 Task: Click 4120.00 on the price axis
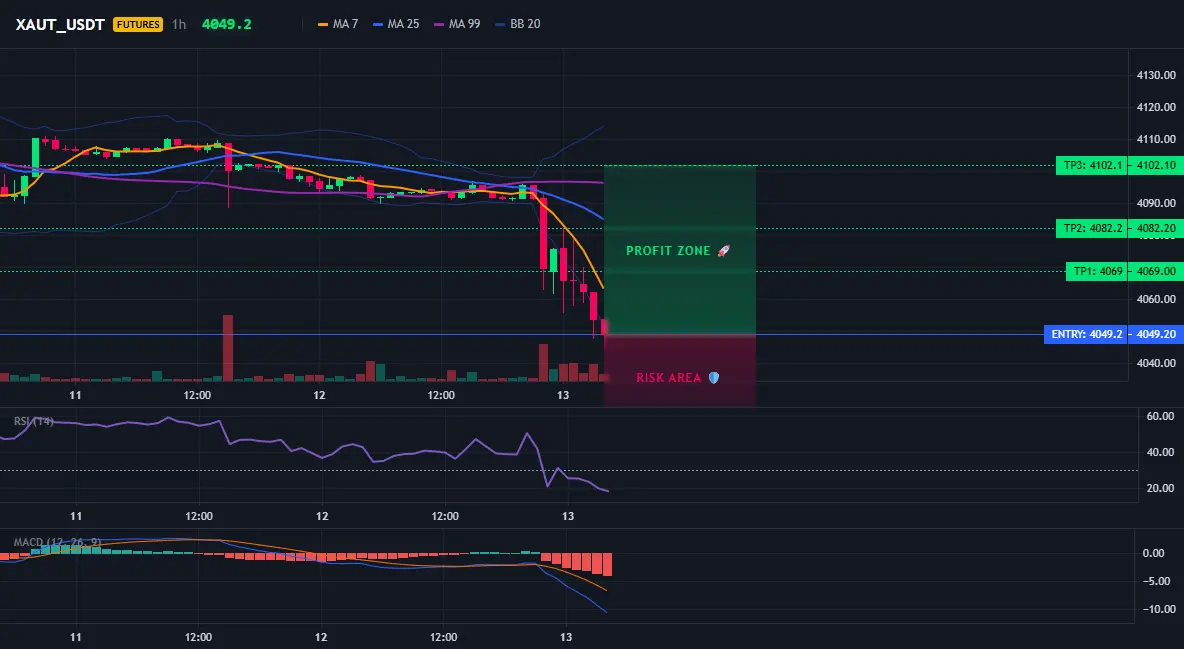click(x=1156, y=107)
